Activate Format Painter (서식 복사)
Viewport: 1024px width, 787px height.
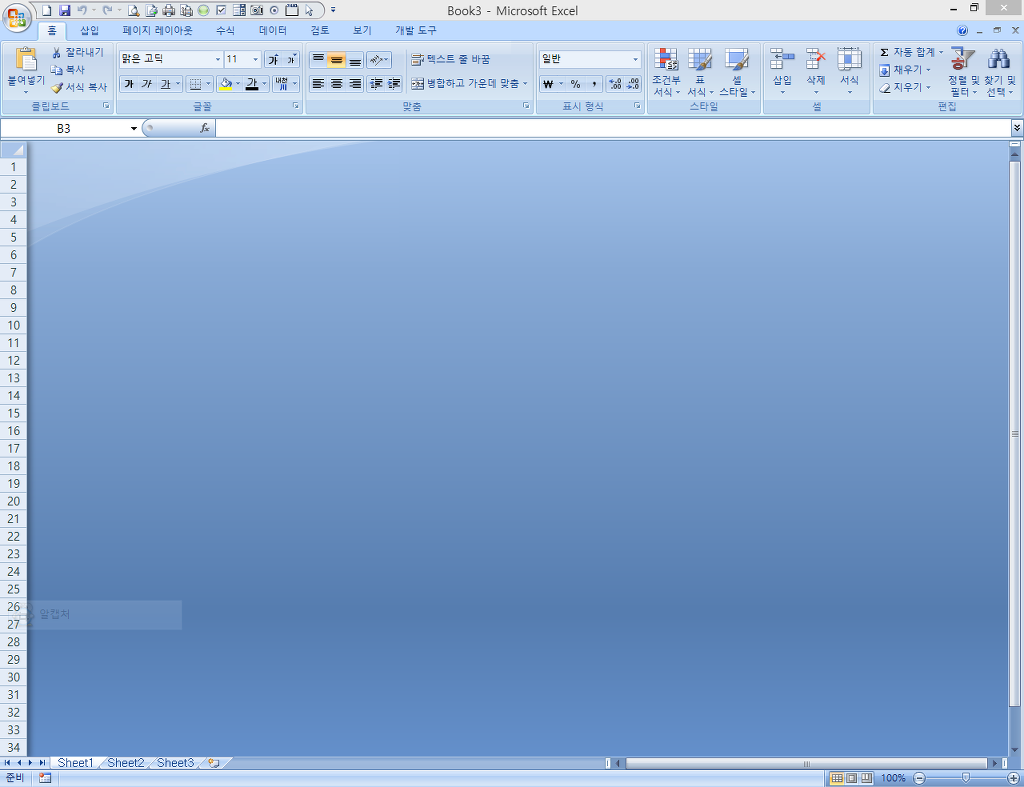[x=79, y=87]
